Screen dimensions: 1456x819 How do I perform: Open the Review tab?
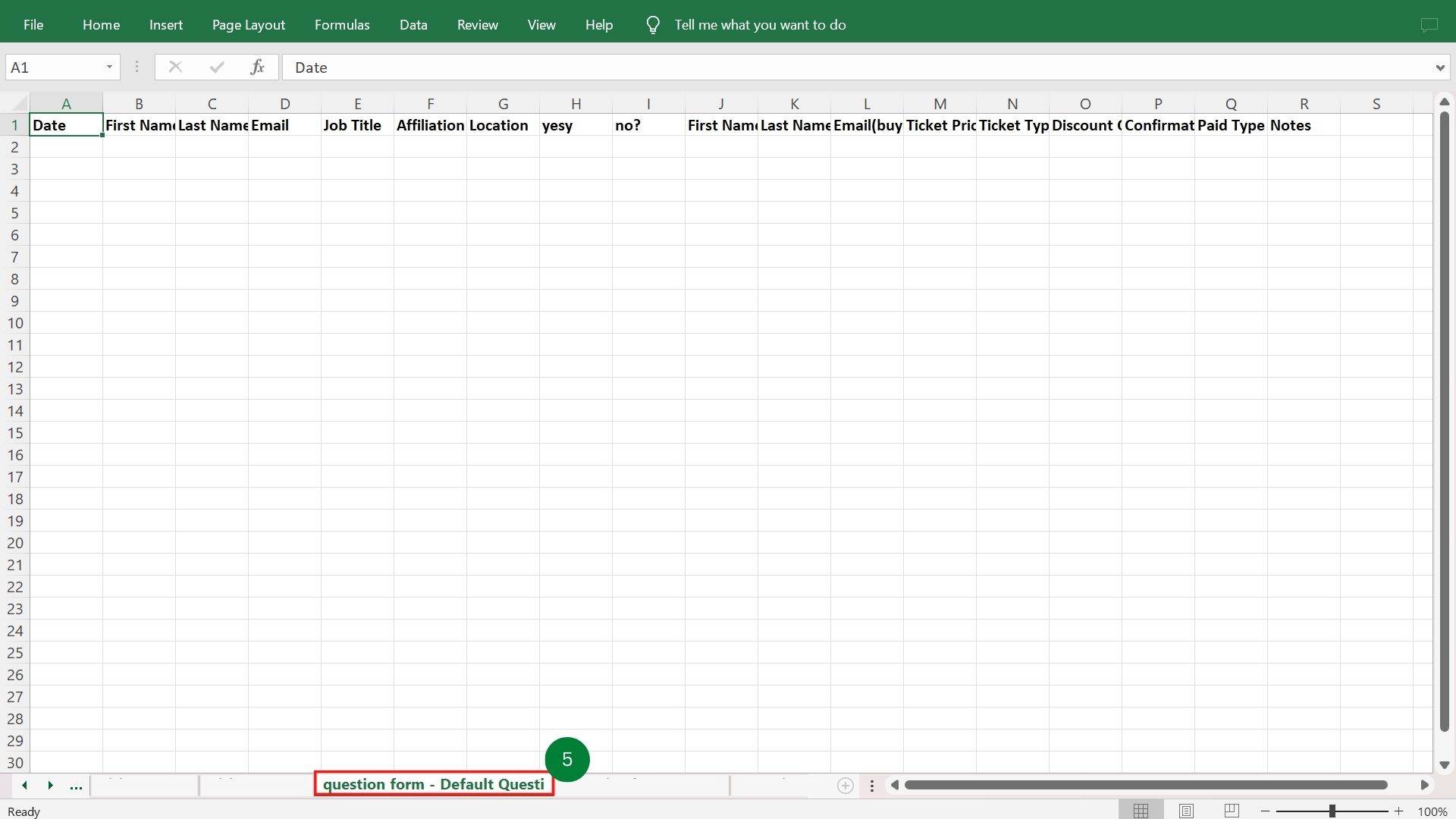pyautogui.click(x=477, y=25)
